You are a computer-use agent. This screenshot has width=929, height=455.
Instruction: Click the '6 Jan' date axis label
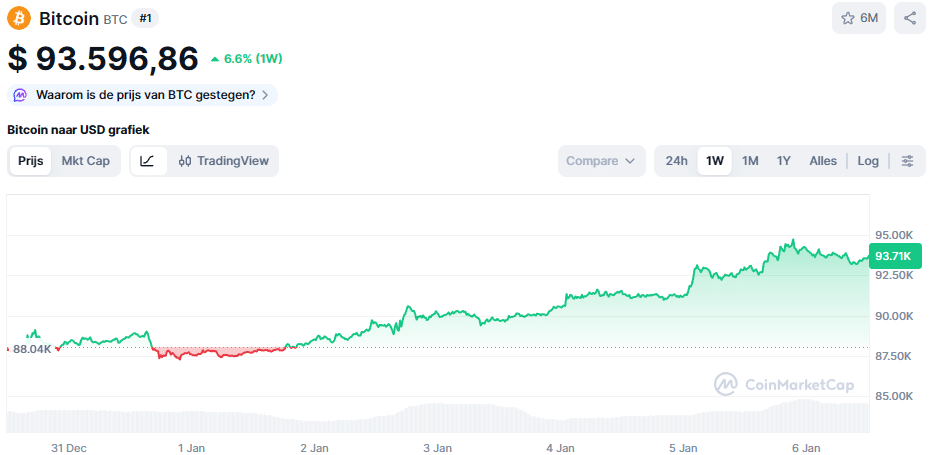coord(806,448)
